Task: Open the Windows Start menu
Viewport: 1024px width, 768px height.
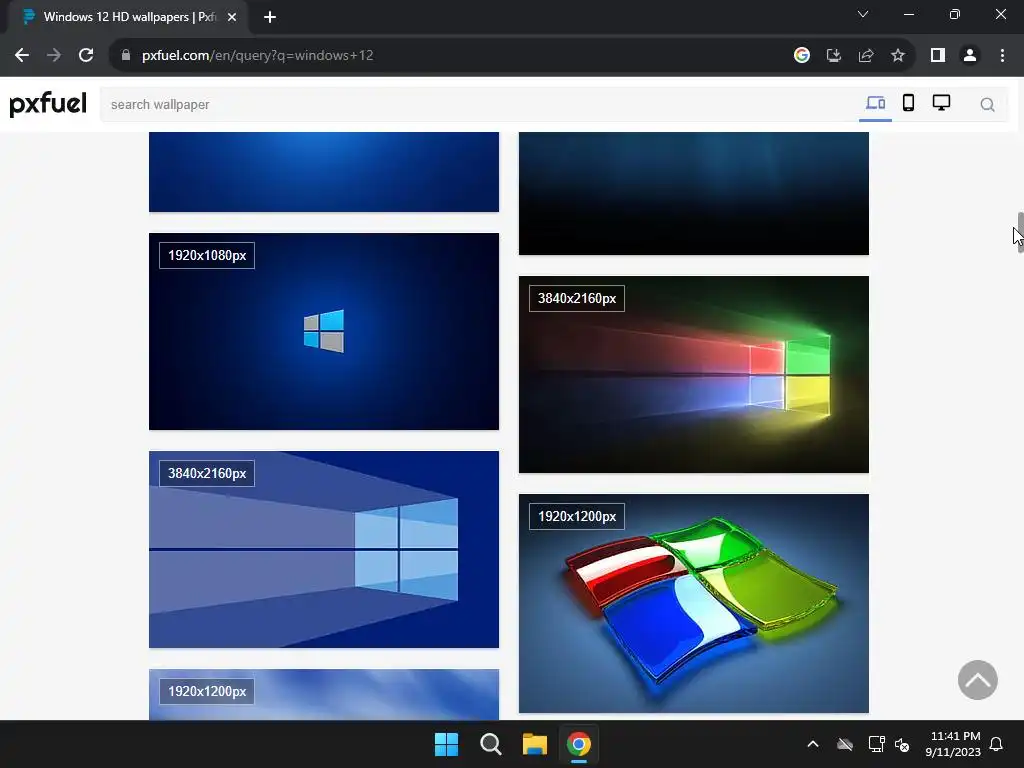Action: click(x=447, y=744)
